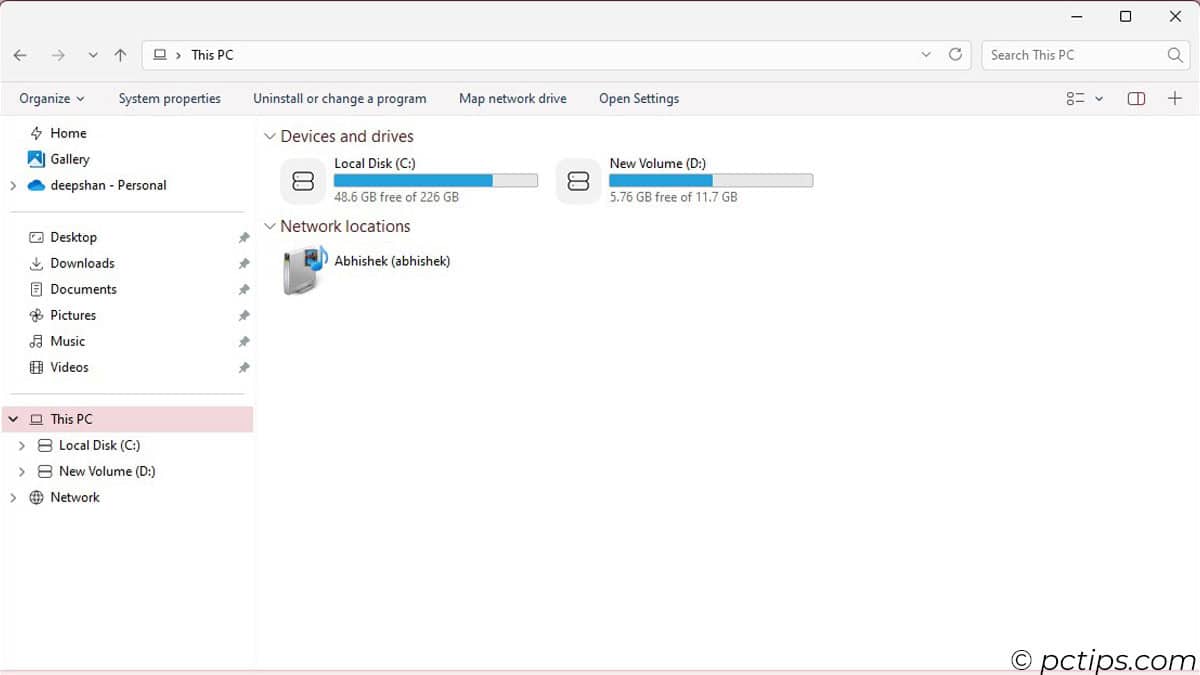Unpin Downloads using its pin icon
The height and width of the screenshot is (675, 1200).
point(244,264)
